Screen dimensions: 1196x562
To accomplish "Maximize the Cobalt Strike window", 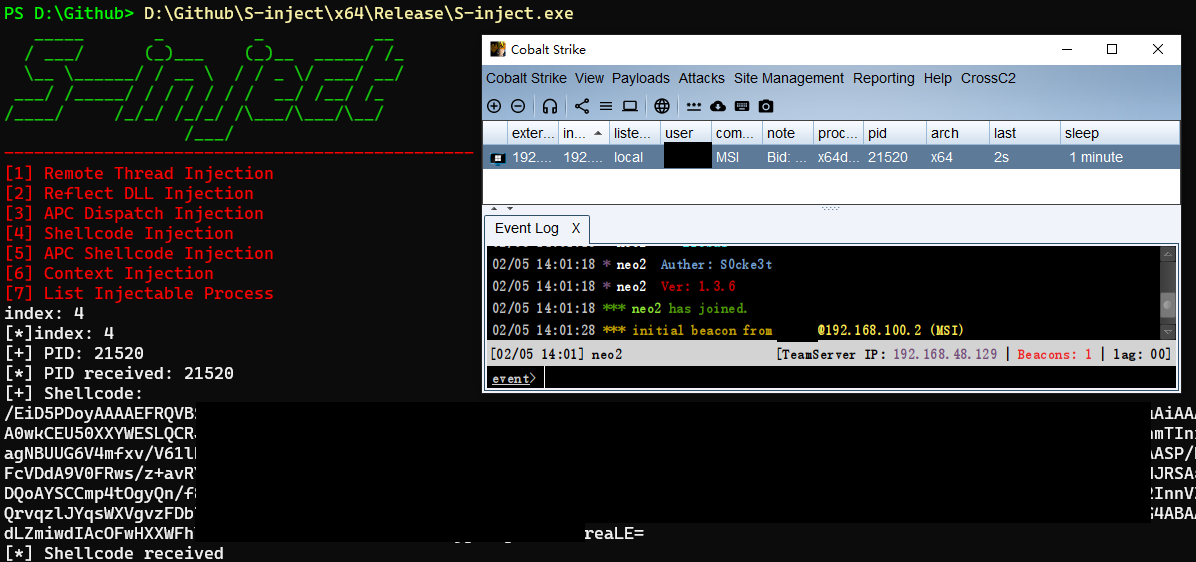I will (1112, 49).
